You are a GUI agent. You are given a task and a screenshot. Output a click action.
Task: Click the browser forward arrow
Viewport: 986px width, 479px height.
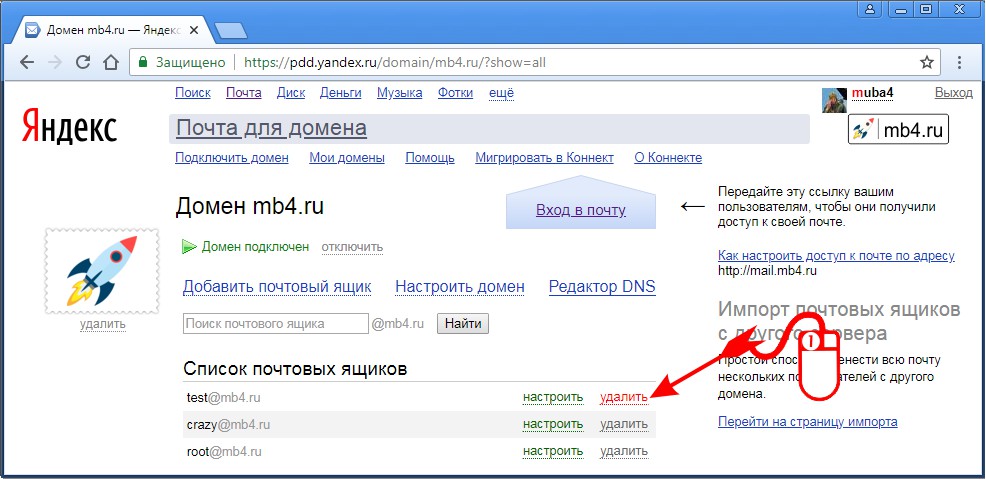55,62
